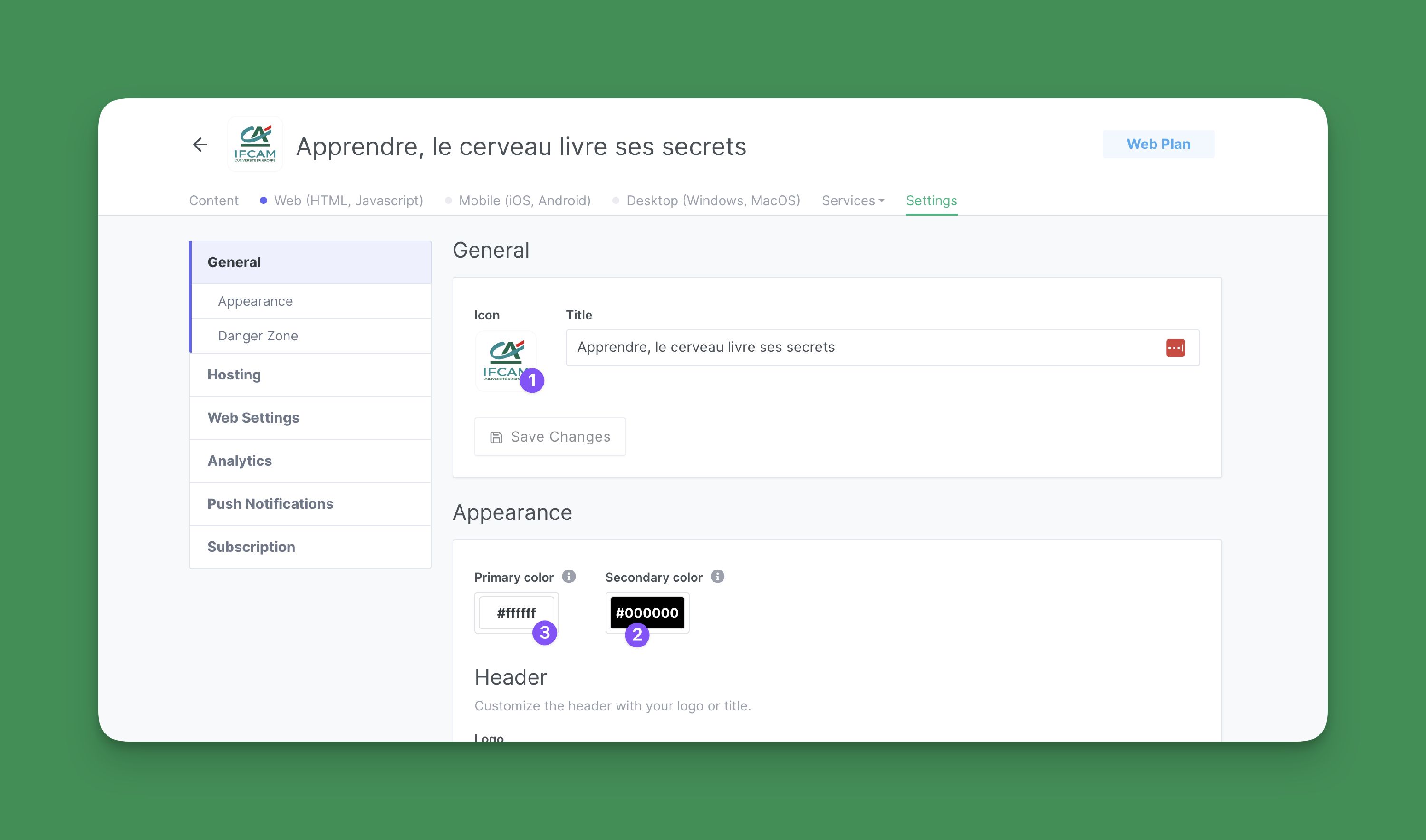Open the Subscription settings section
This screenshot has height=840, width=1426.
coord(251,546)
